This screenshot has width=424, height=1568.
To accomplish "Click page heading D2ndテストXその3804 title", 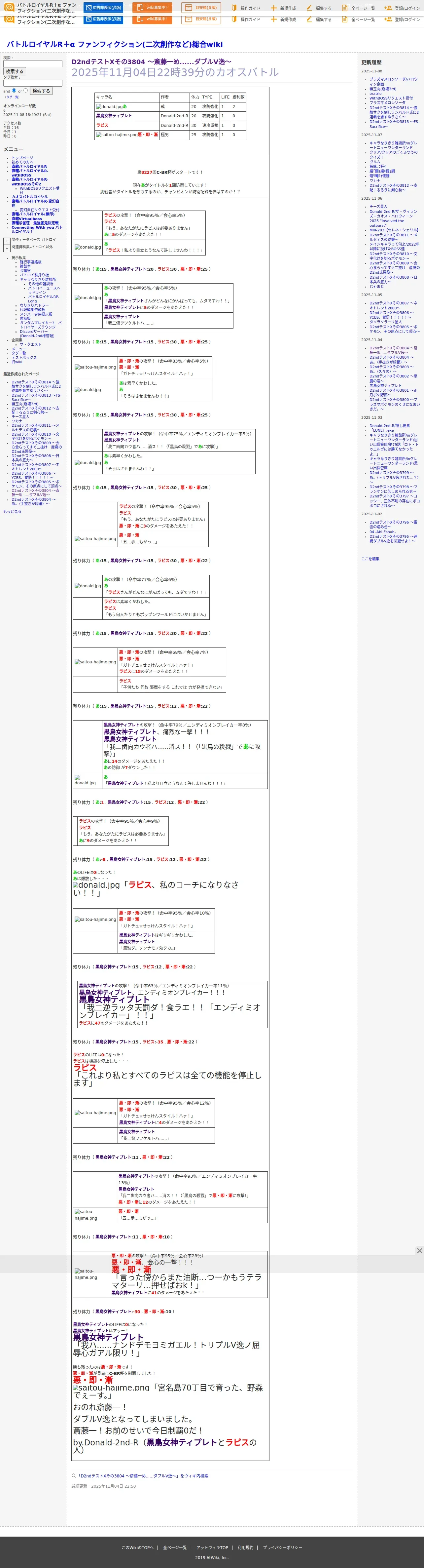I will click(152, 61).
